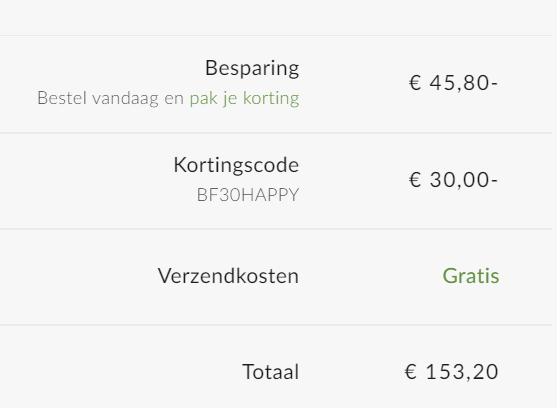Select the 'Verzendkosten' label

(x=228, y=276)
